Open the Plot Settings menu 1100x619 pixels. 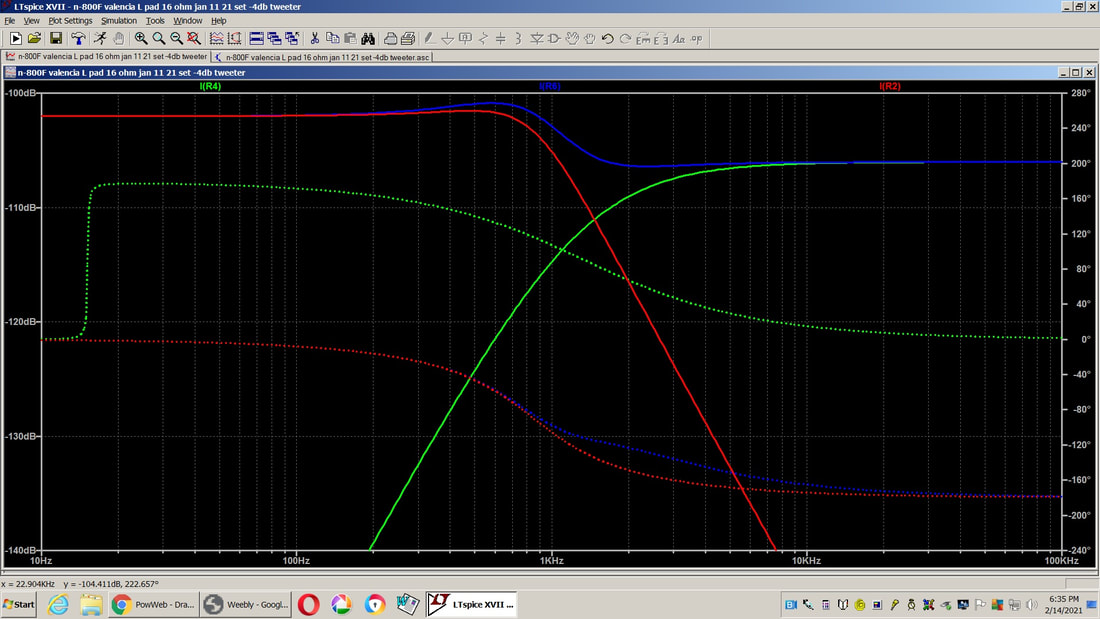70,21
